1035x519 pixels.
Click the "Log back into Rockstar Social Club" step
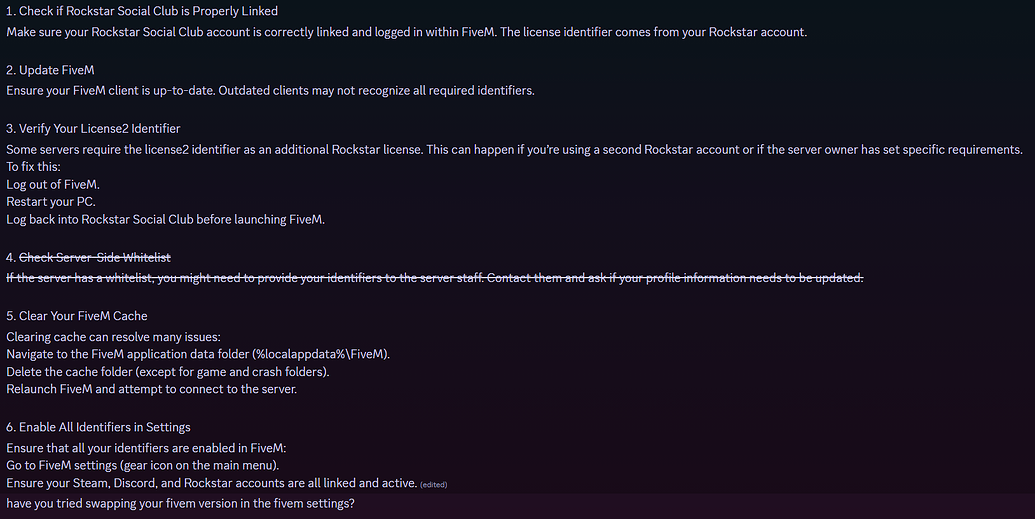165,219
